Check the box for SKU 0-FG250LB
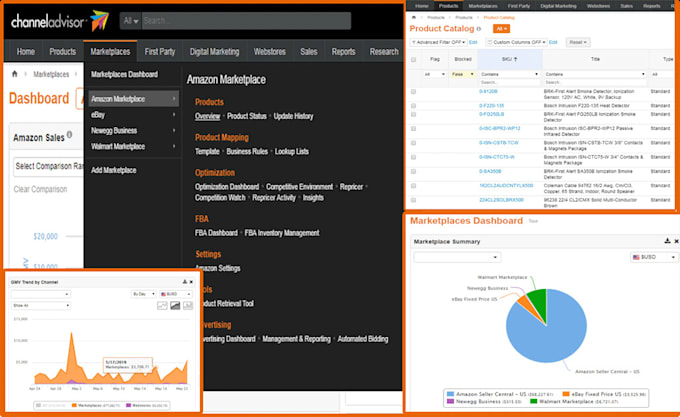Image resolution: width=680 pixels, height=417 pixels. click(413, 114)
